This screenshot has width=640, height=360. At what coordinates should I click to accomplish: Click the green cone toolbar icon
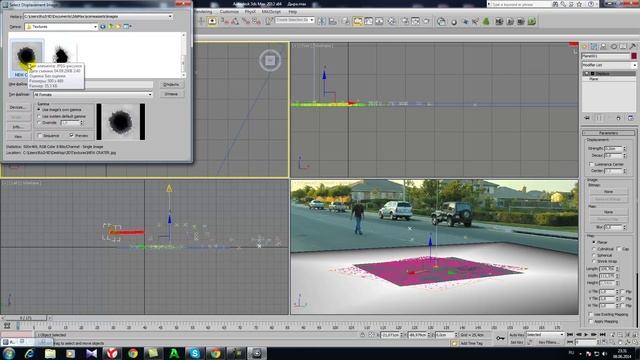[486, 21]
